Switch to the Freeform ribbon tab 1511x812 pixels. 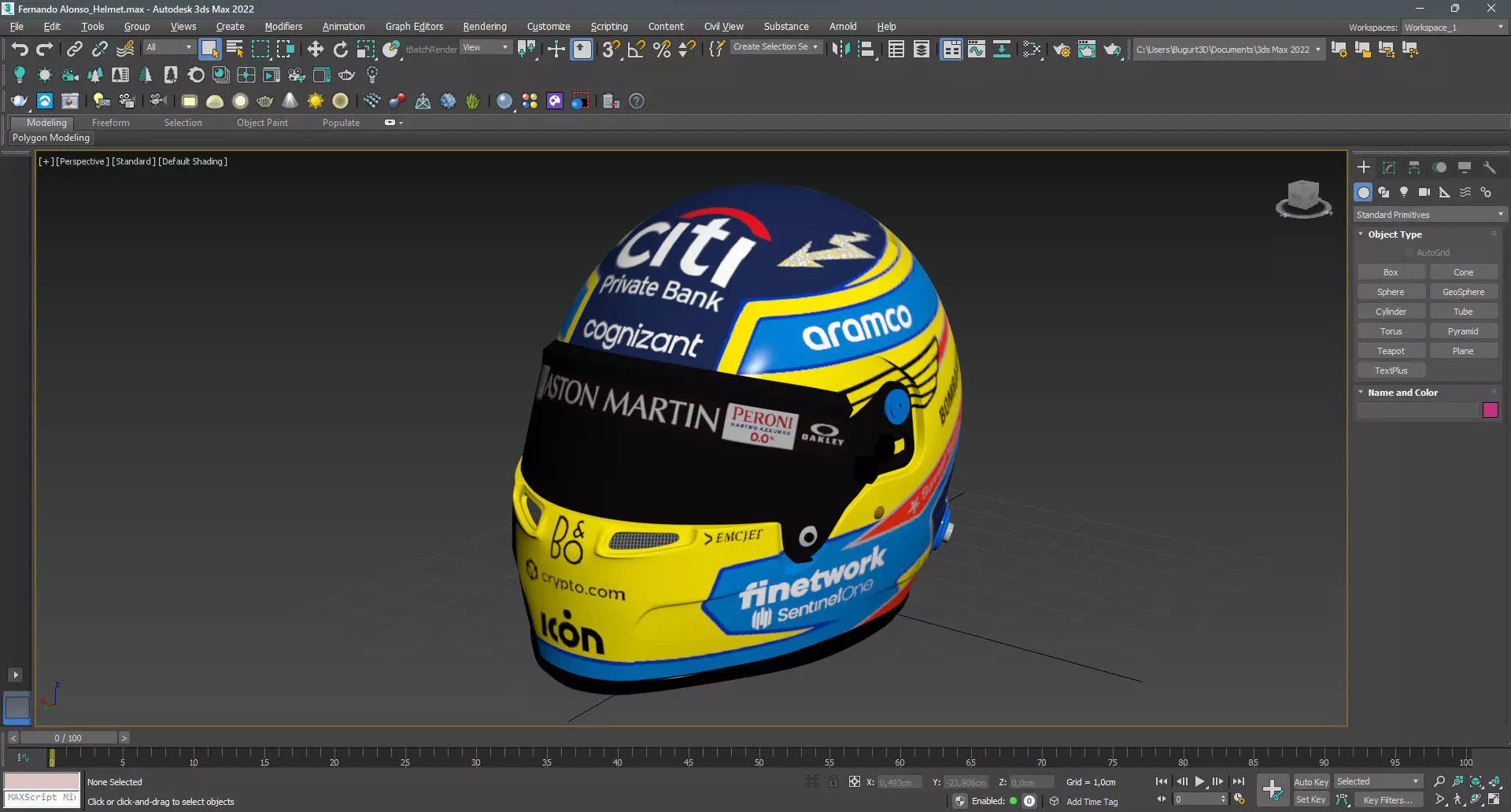(x=110, y=123)
